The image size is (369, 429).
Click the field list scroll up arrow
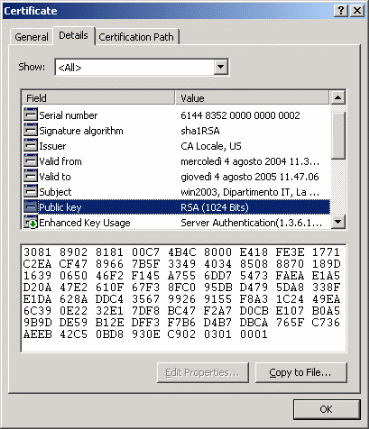click(x=338, y=98)
